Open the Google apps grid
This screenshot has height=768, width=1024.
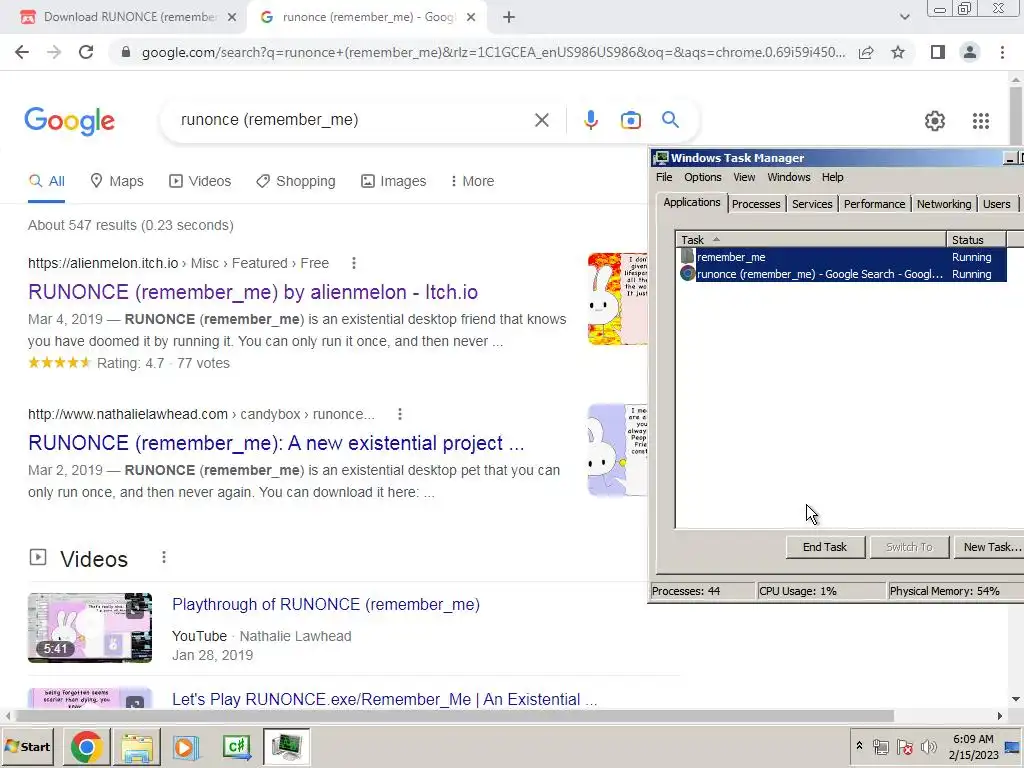(980, 121)
